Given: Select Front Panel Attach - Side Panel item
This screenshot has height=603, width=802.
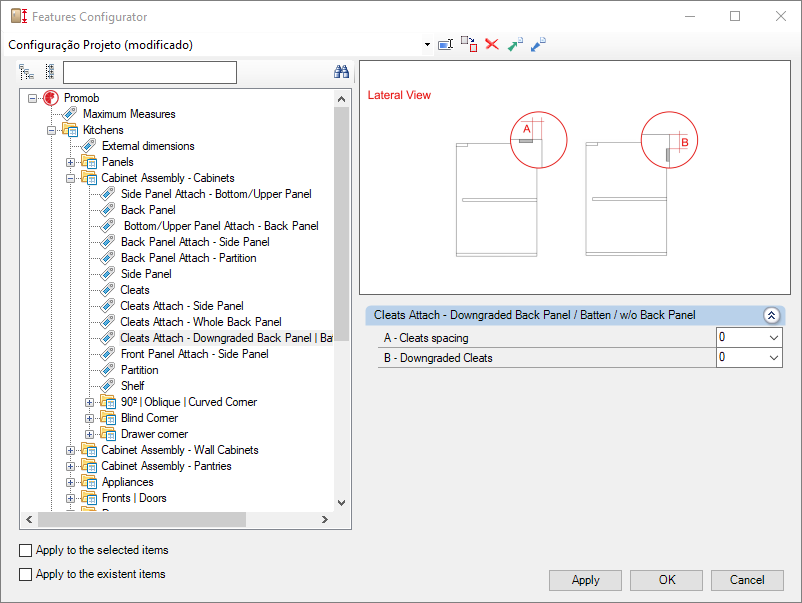Looking at the screenshot, I should click(194, 354).
